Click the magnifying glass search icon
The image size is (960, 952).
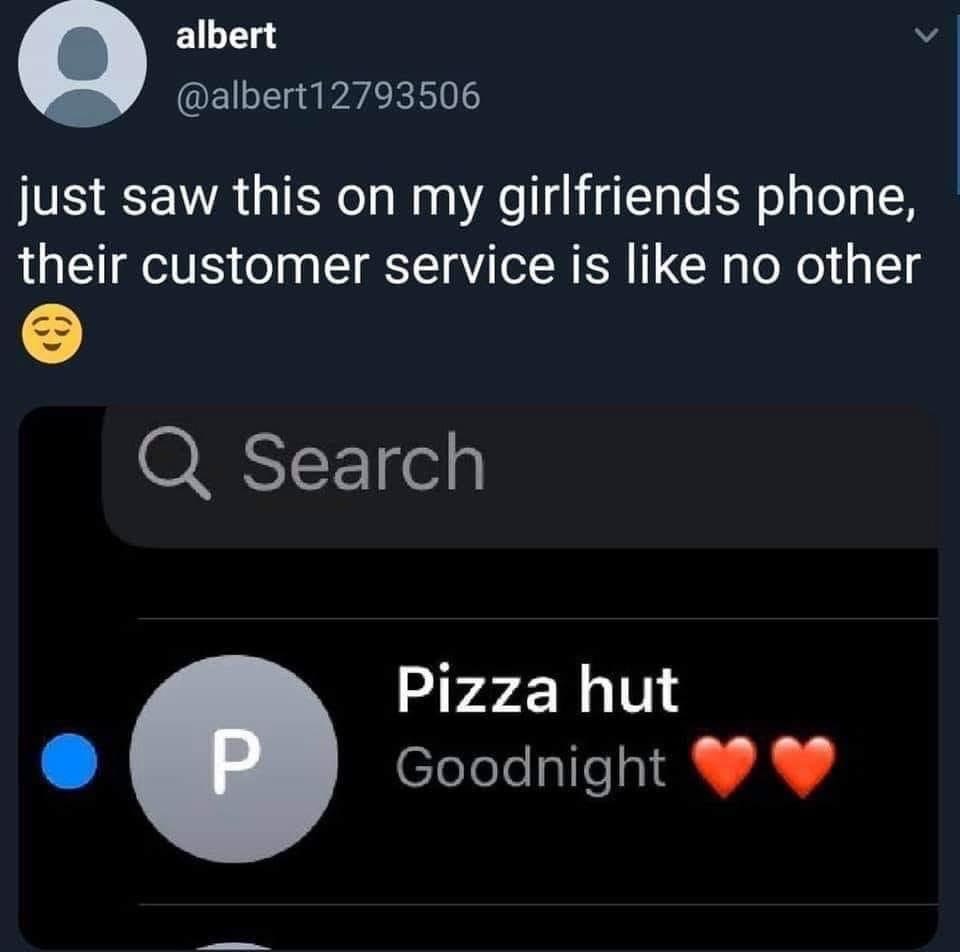coord(174,465)
